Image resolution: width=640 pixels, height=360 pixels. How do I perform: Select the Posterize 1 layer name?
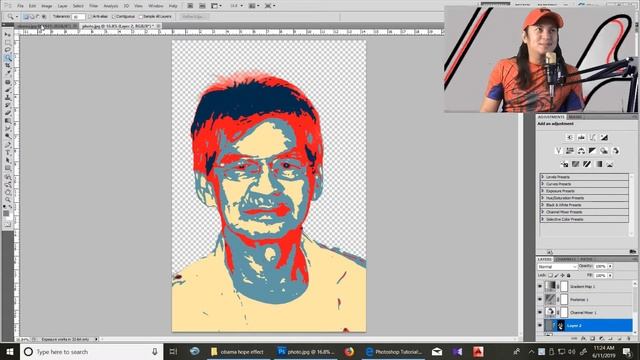(579, 300)
